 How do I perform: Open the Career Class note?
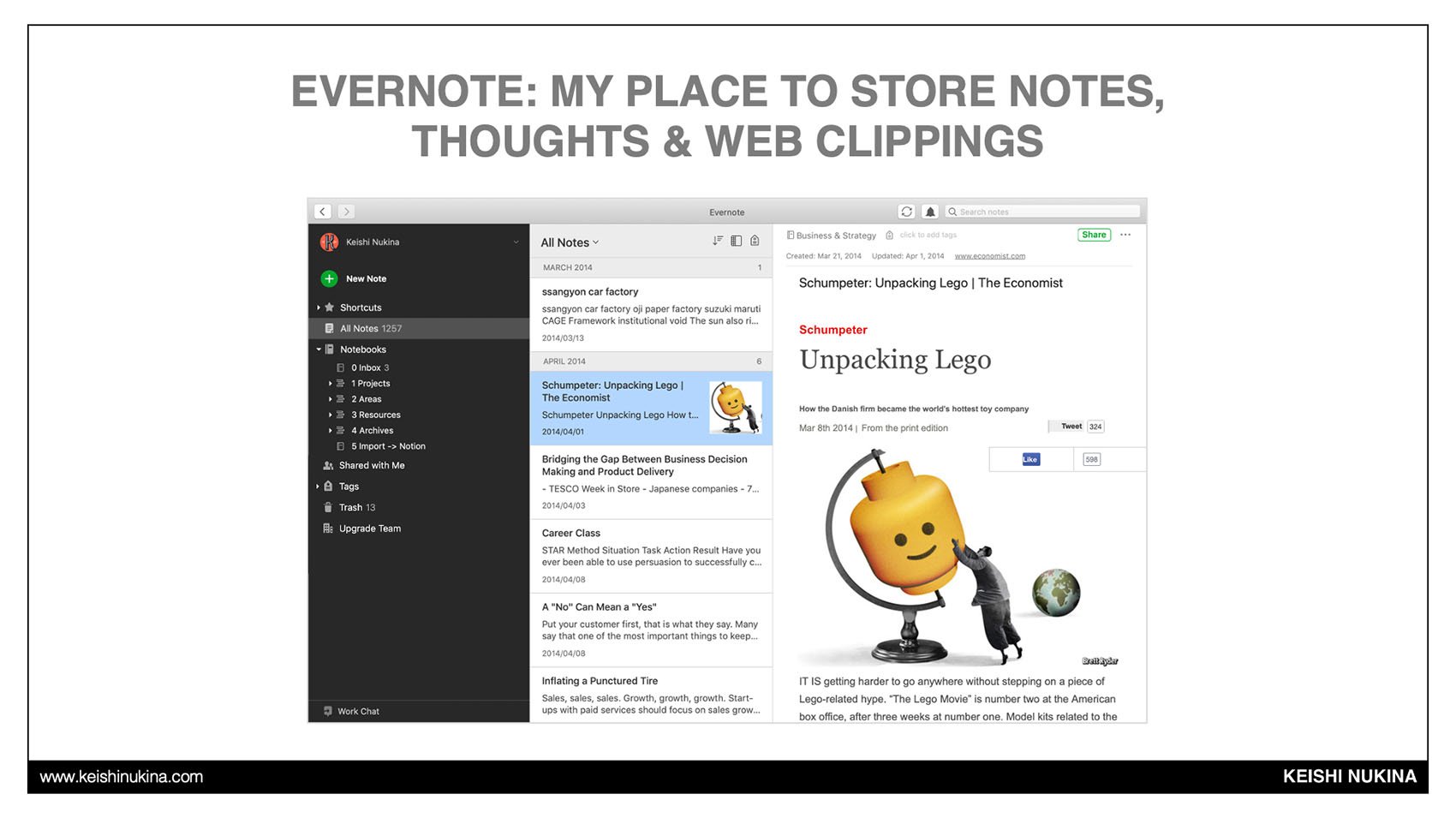651,556
